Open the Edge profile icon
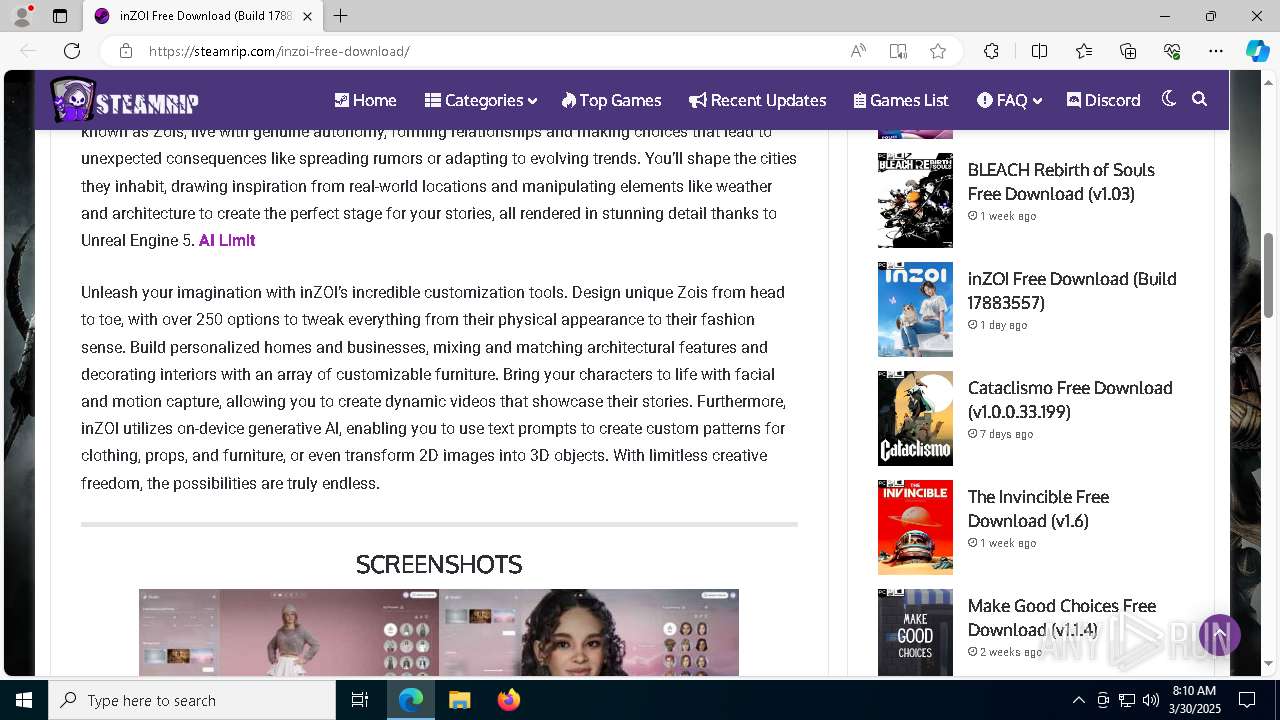Screen dimensions: 1280x720 pyautogui.click(x=22, y=16)
